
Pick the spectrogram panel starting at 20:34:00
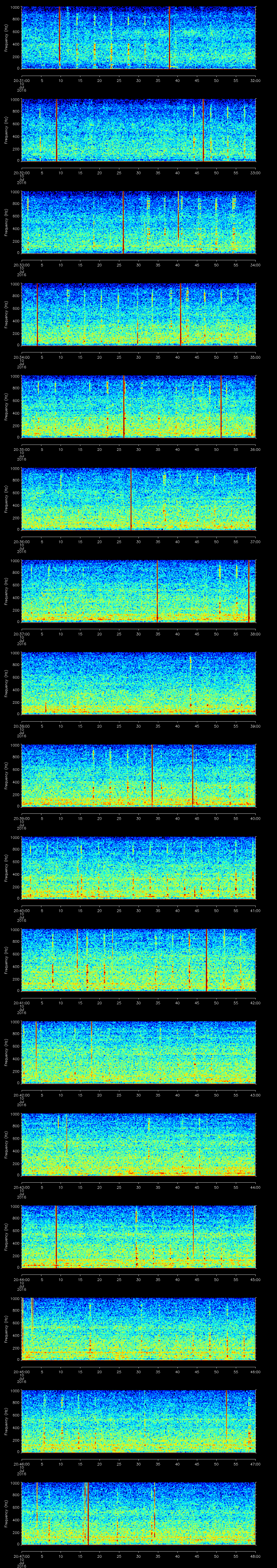click(x=139, y=315)
